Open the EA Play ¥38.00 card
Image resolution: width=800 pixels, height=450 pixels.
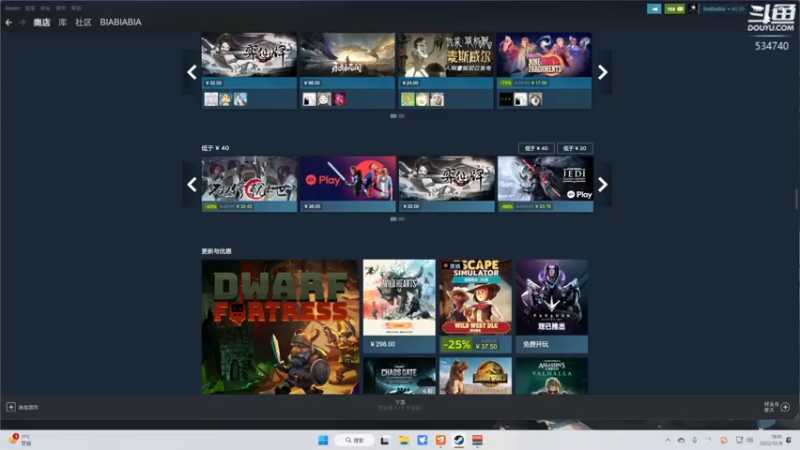[x=347, y=184]
